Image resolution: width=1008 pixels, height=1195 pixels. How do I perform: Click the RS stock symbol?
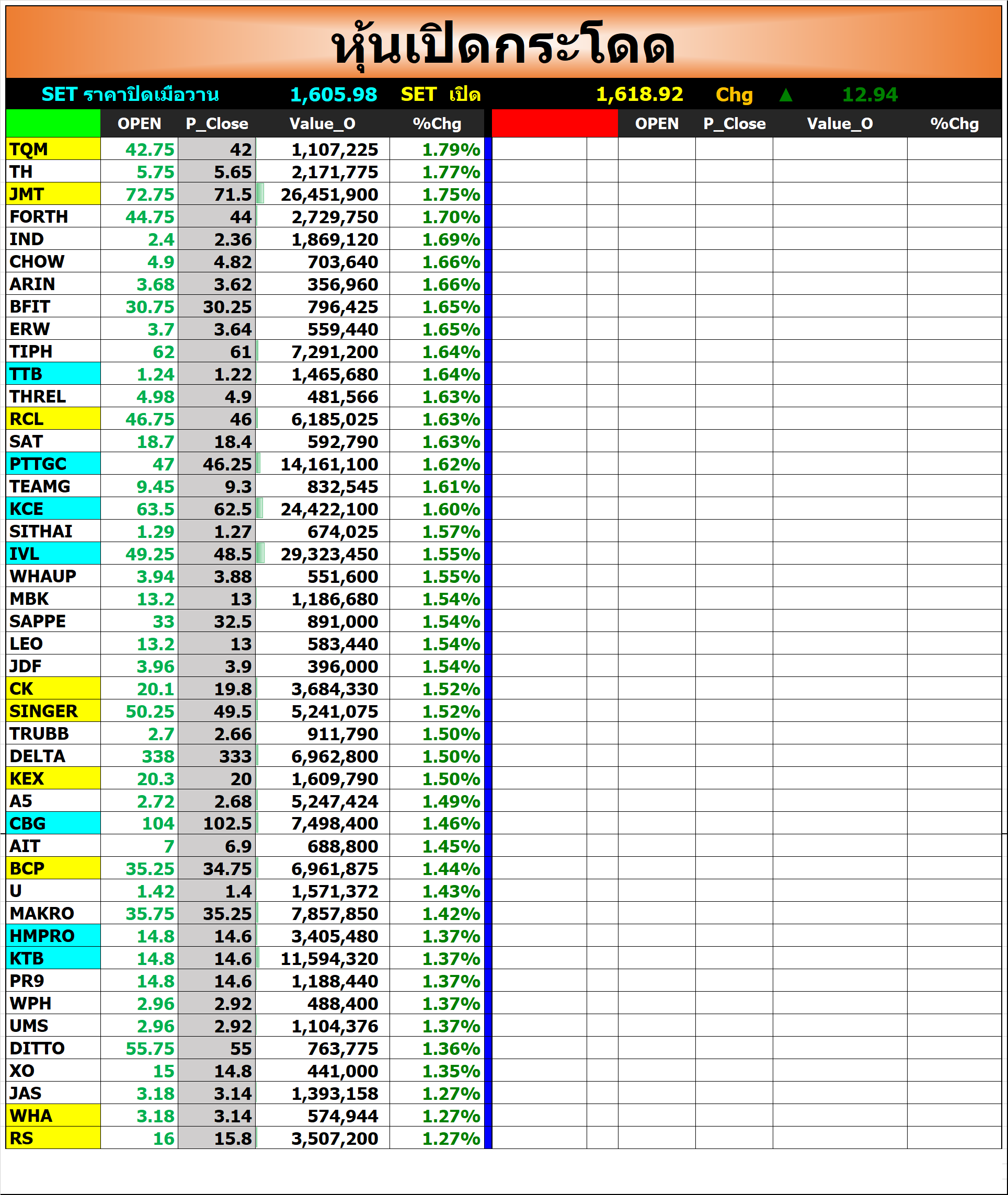click(53, 1139)
